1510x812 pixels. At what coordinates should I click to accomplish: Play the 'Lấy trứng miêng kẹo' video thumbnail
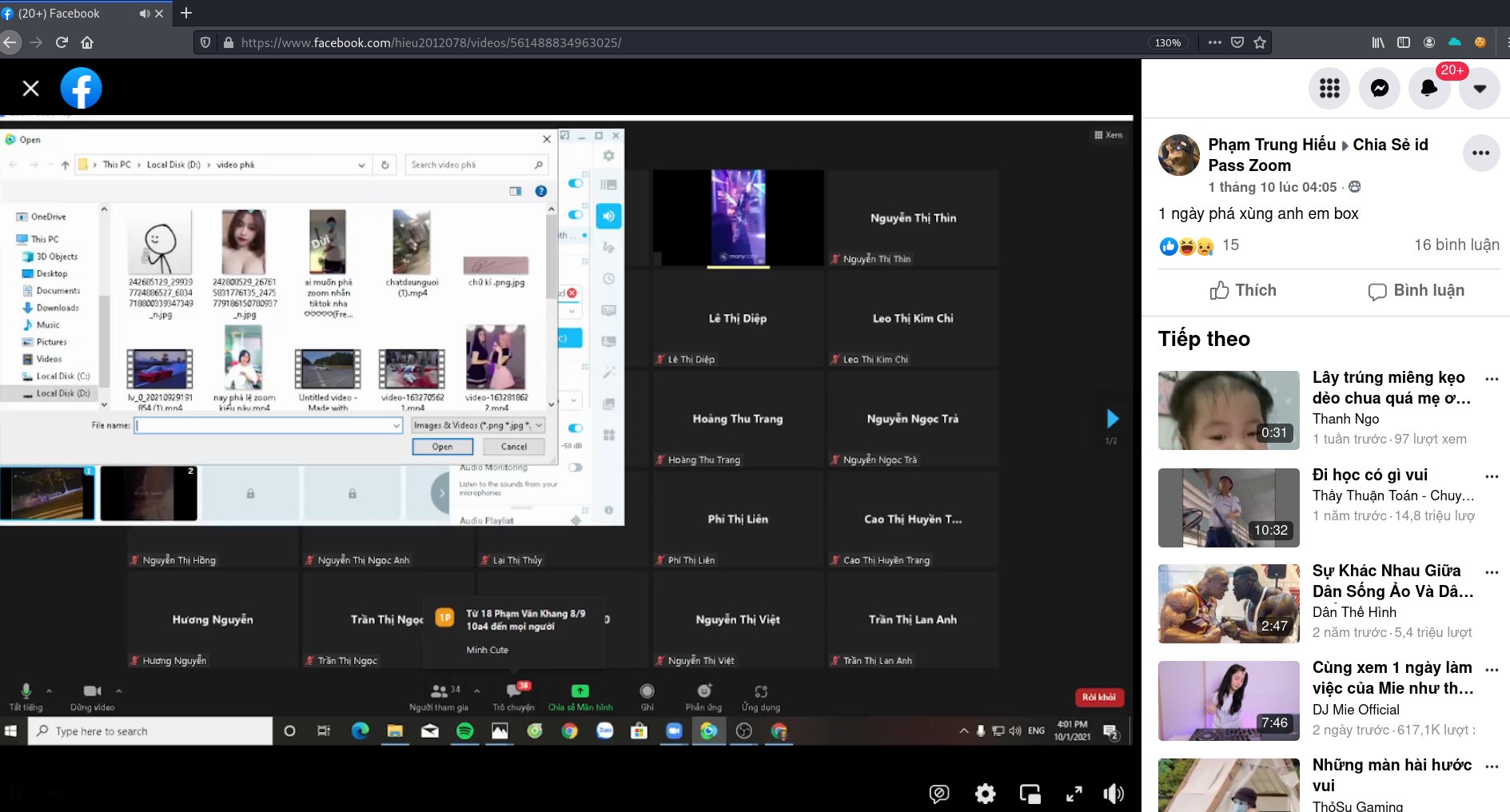(1229, 410)
